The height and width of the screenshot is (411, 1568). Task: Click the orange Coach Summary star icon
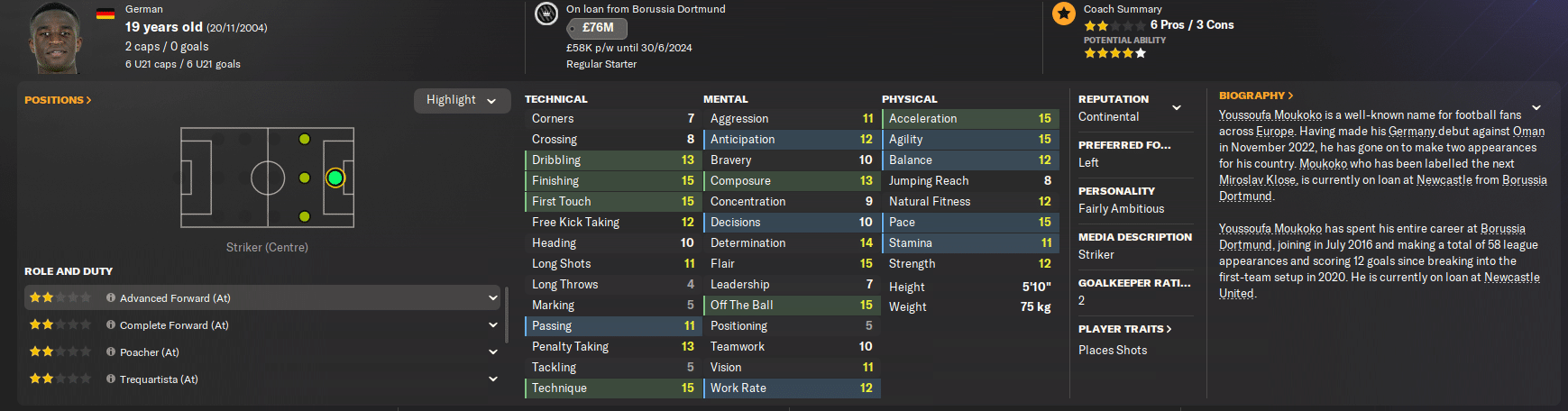point(1064,14)
